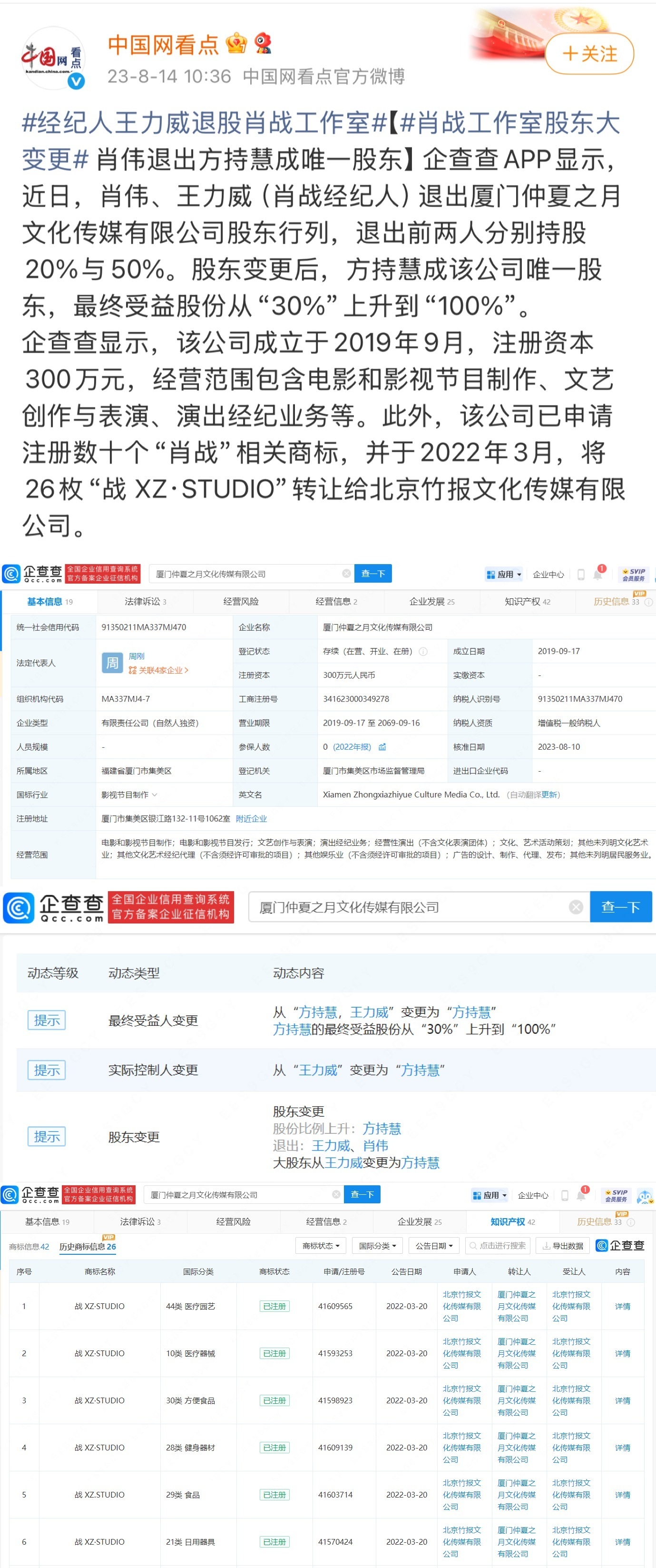Click the phone icon above the trademark panel
The width and height of the screenshot is (656, 1568).
click(565, 1195)
